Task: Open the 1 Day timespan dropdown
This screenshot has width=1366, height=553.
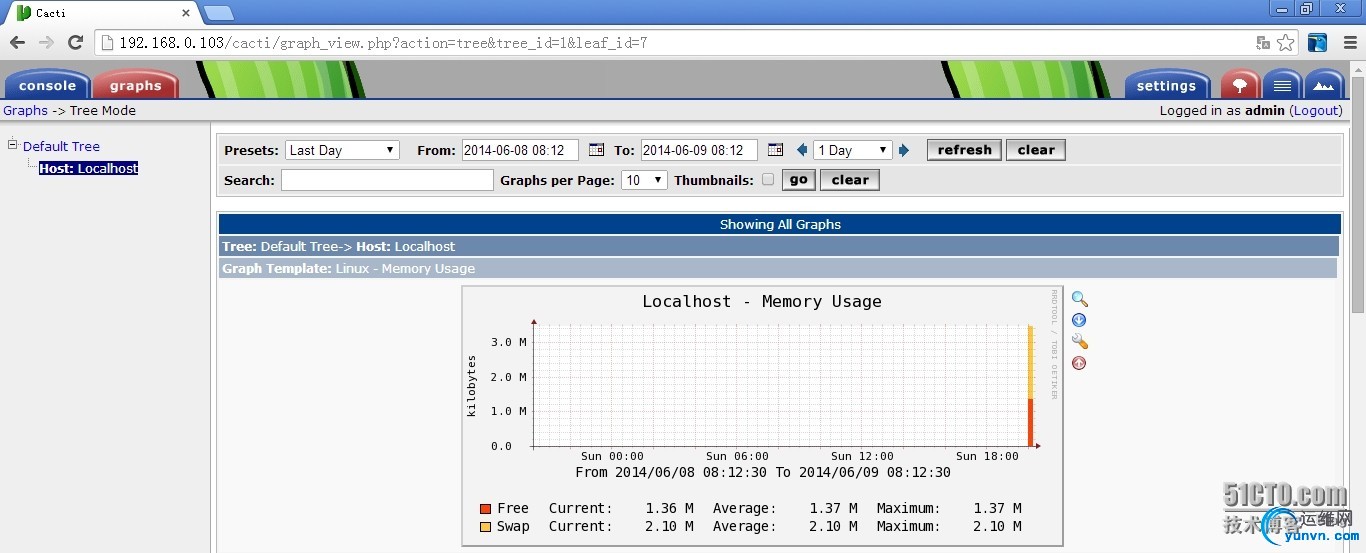Action: [x=853, y=150]
